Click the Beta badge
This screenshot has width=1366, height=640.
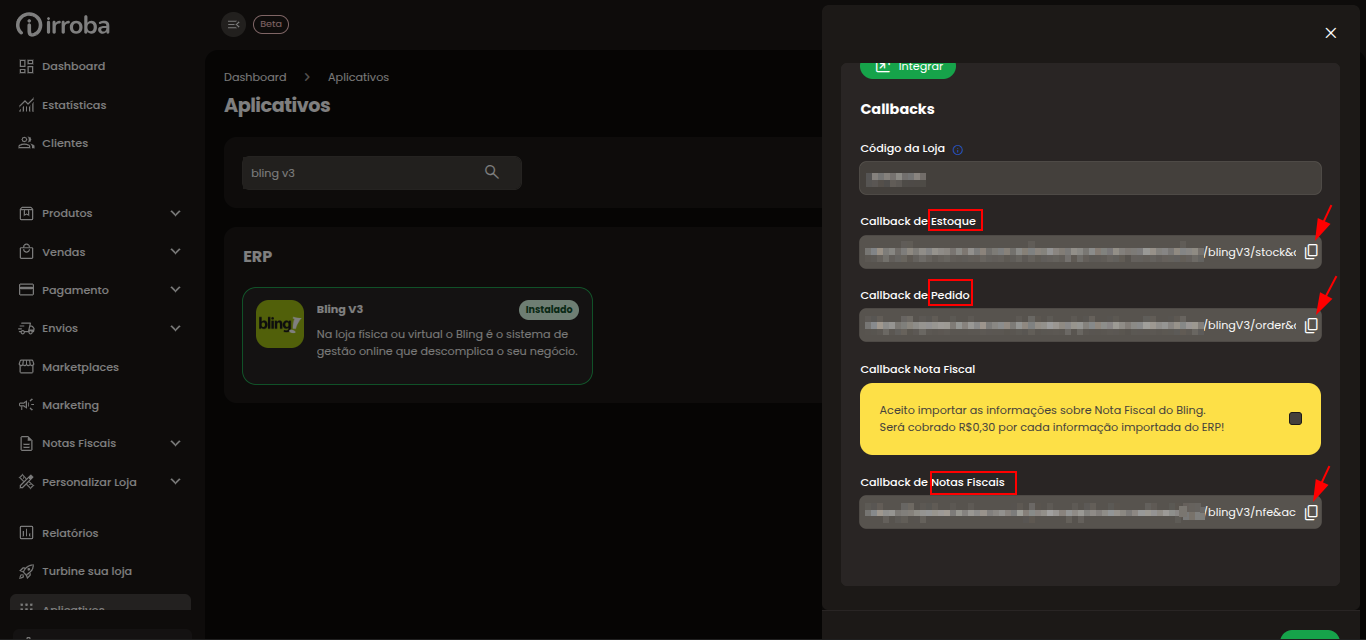[x=271, y=24]
